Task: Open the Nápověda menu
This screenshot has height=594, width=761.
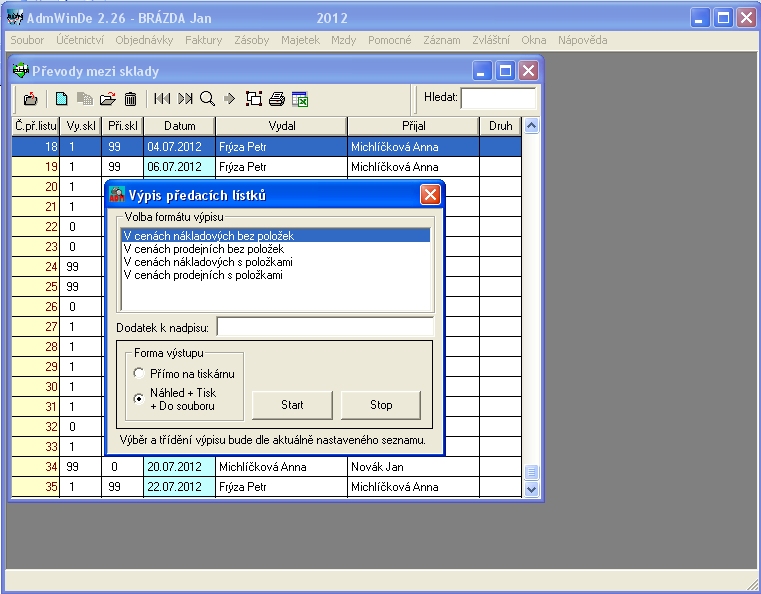Action: click(x=582, y=40)
